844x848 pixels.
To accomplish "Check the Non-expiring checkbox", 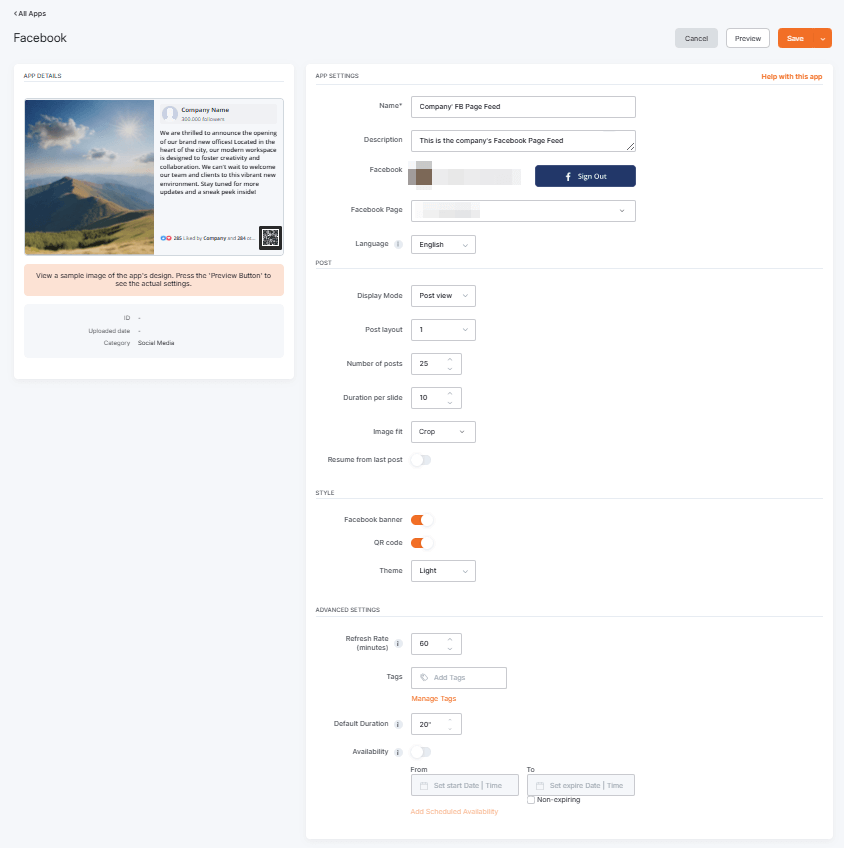I will point(531,799).
